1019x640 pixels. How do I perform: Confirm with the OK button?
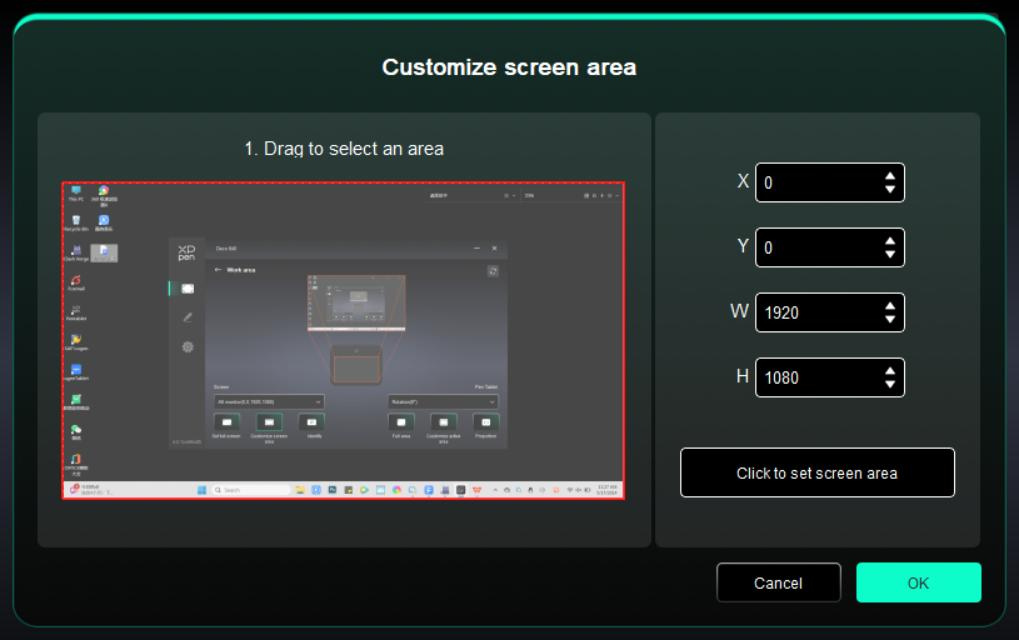918,583
